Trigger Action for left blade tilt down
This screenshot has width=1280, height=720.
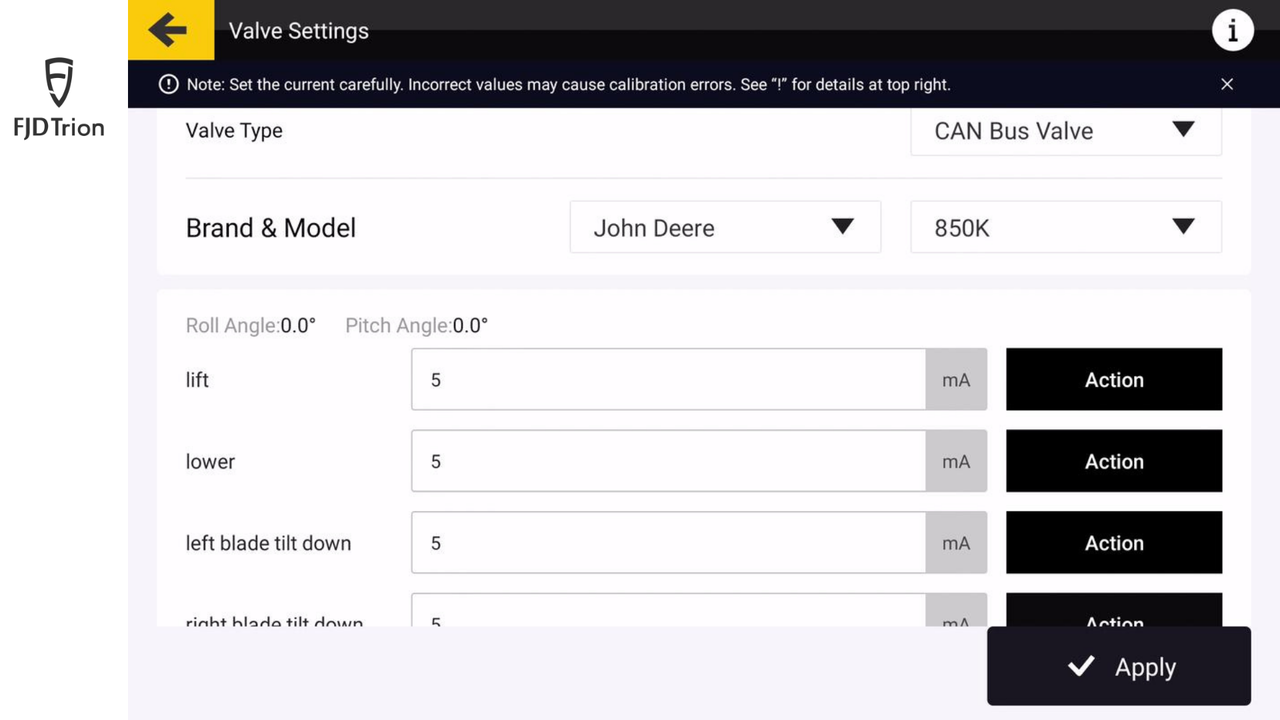click(1113, 543)
